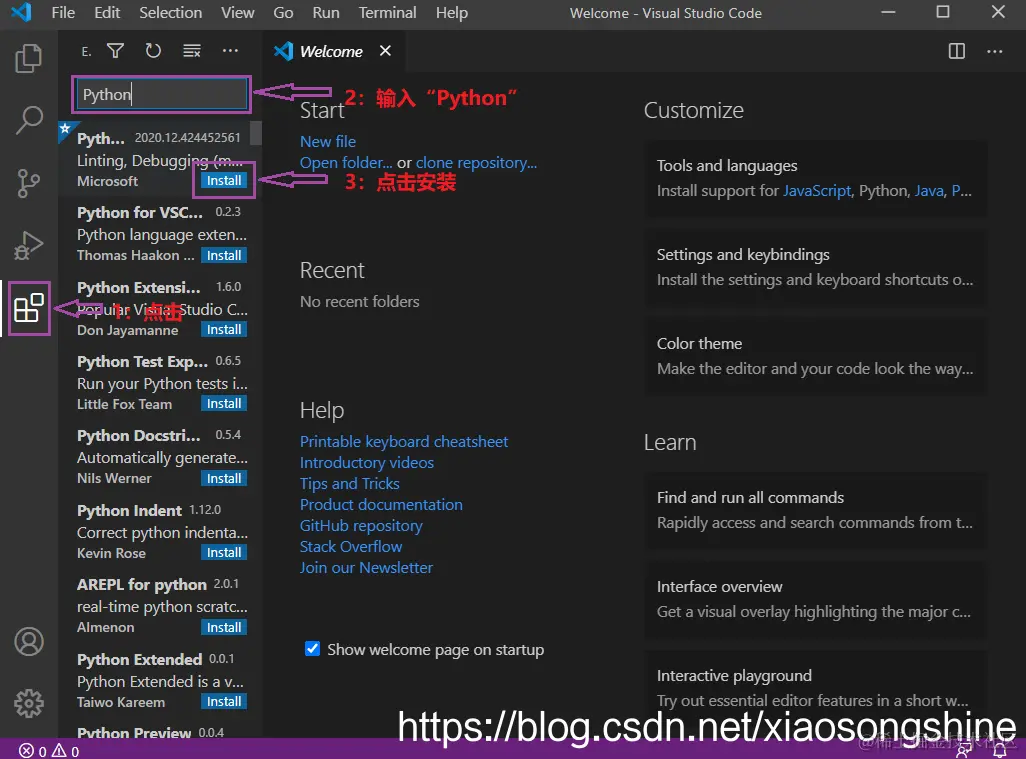The image size is (1026, 759).
Task: Open Tips and Tricks link
Action: pyautogui.click(x=349, y=484)
